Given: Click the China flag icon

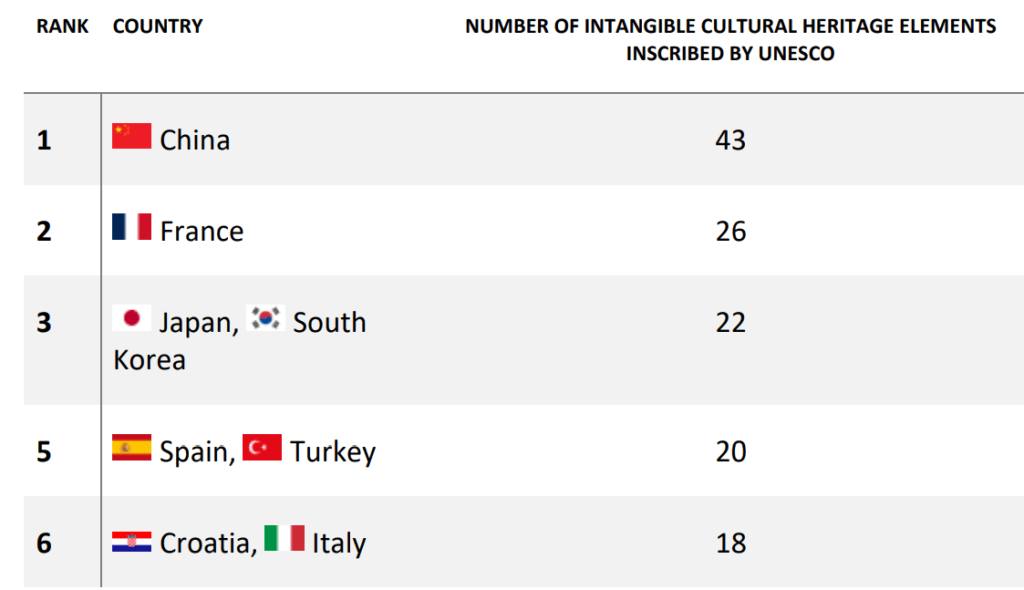Looking at the screenshot, I should click(131, 136).
